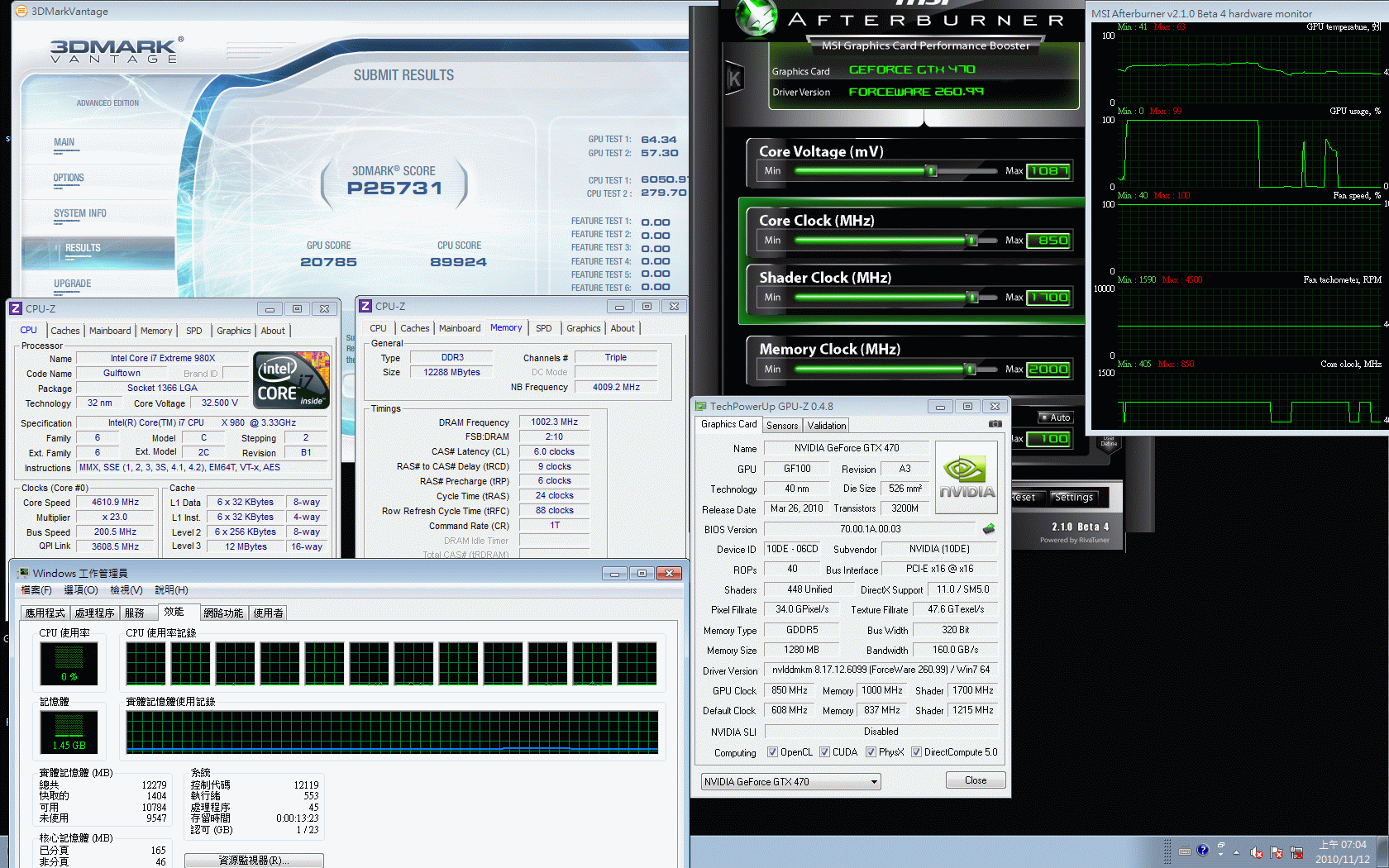Image resolution: width=1389 pixels, height=868 pixels.
Task: Click Afterburner K side button
Action: (733, 79)
